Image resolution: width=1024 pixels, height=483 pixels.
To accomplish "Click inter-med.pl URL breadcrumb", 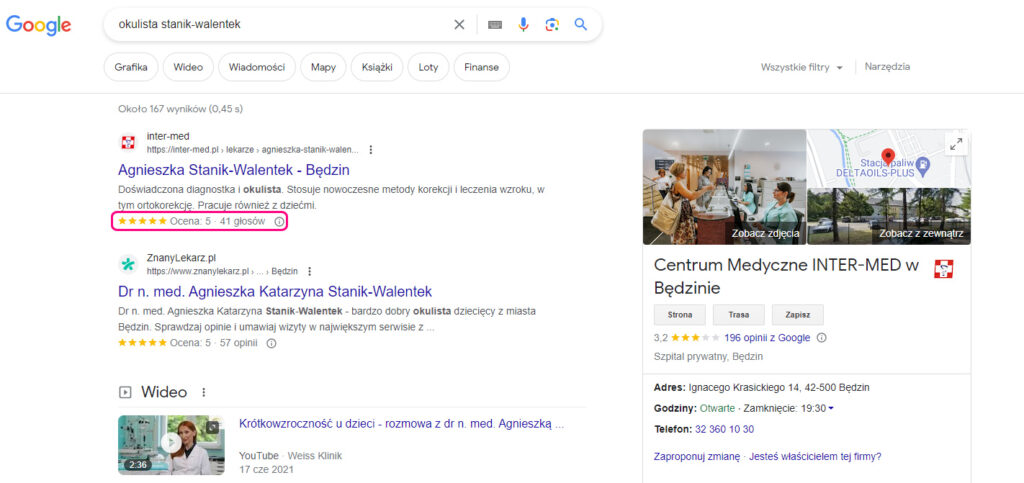I will coord(252,149).
